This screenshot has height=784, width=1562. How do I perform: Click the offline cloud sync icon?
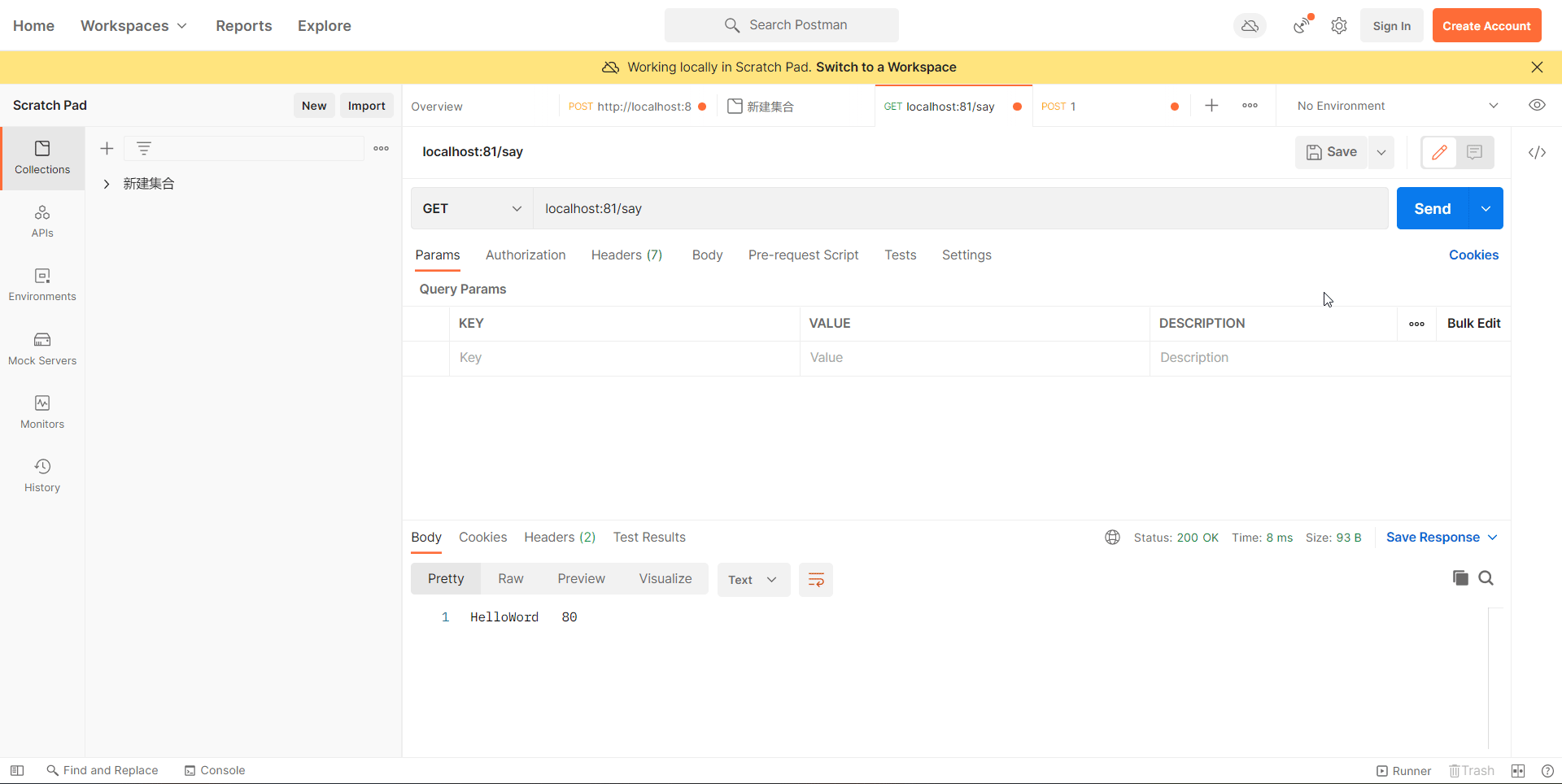click(1250, 26)
